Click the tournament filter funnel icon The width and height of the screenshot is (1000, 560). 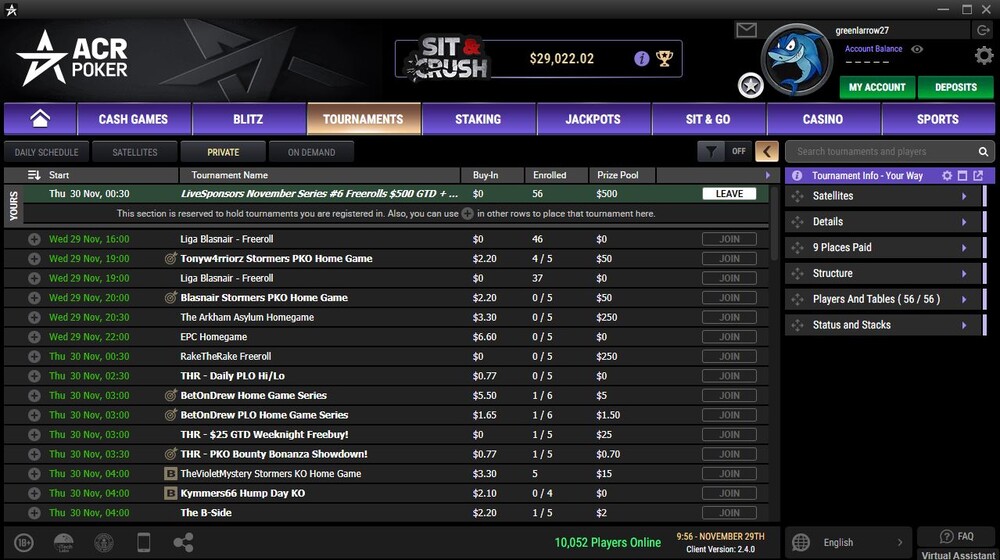coord(710,152)
